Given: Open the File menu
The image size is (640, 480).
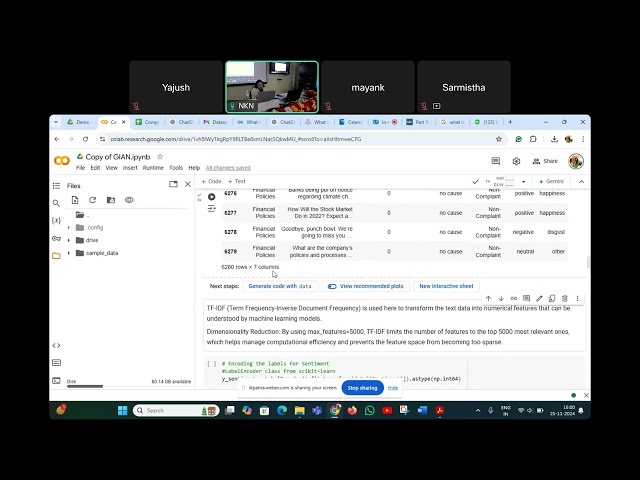Looking at the screenshot, I should [x=80, y=168].
